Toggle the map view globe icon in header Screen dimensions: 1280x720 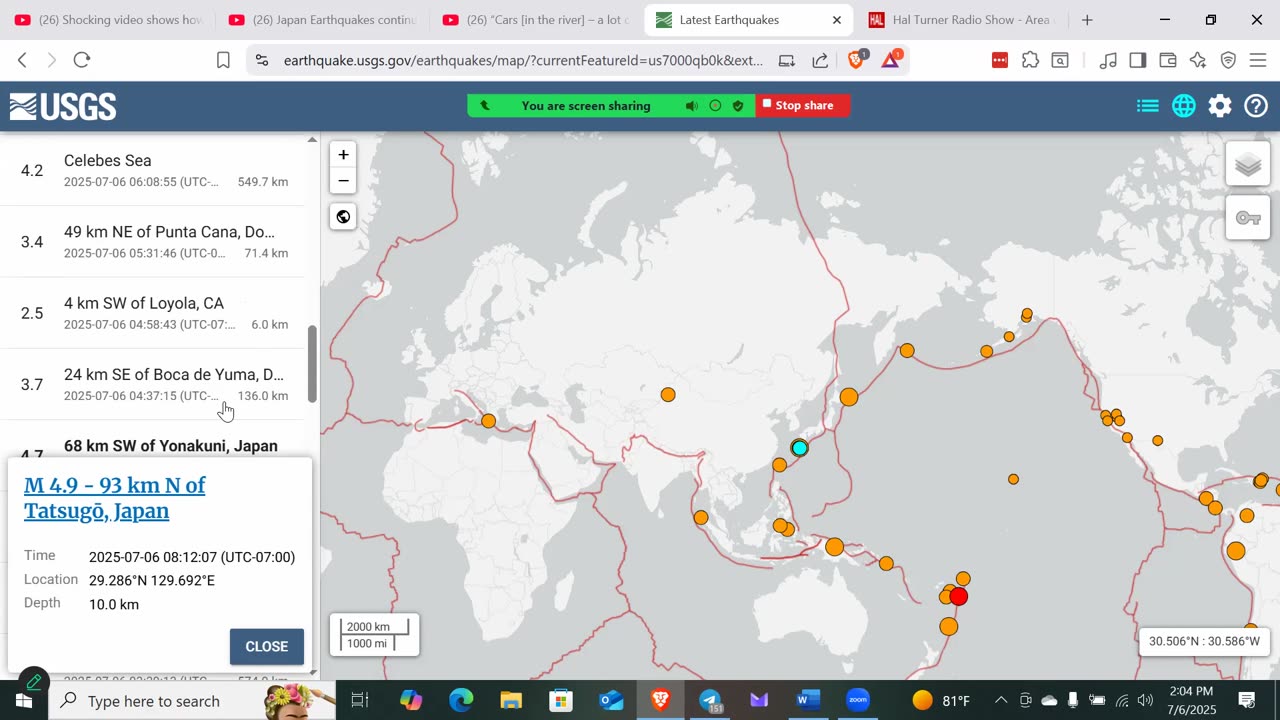pos(1184,106)
